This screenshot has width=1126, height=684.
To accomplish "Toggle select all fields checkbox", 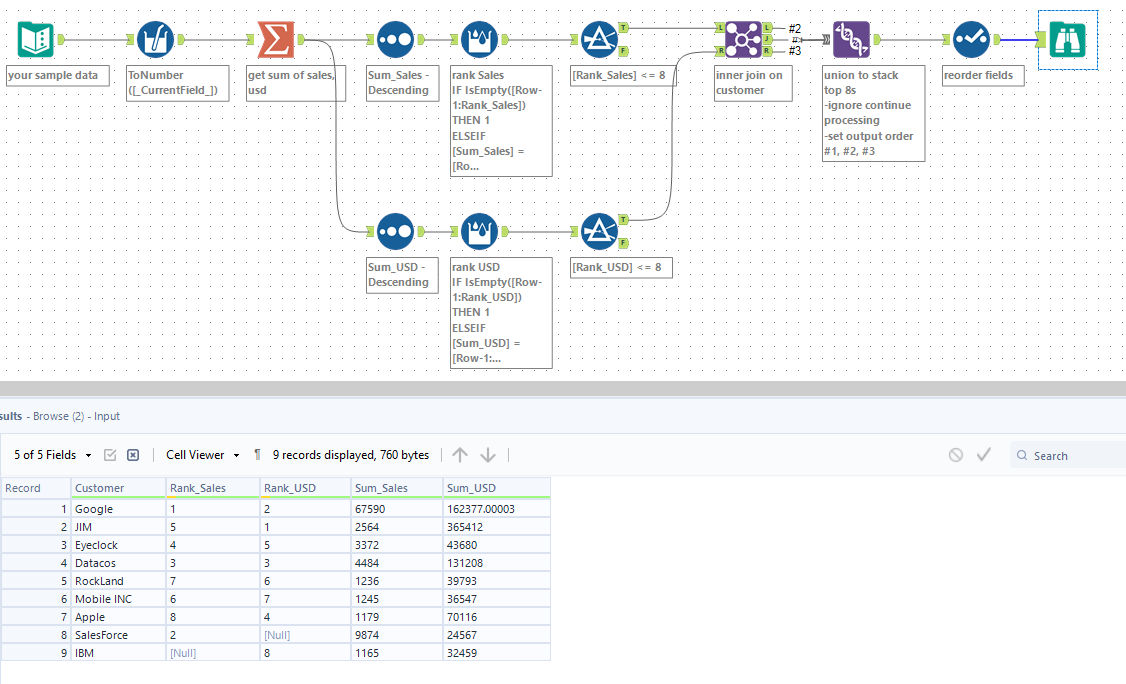I will click(x=110, y=455).
